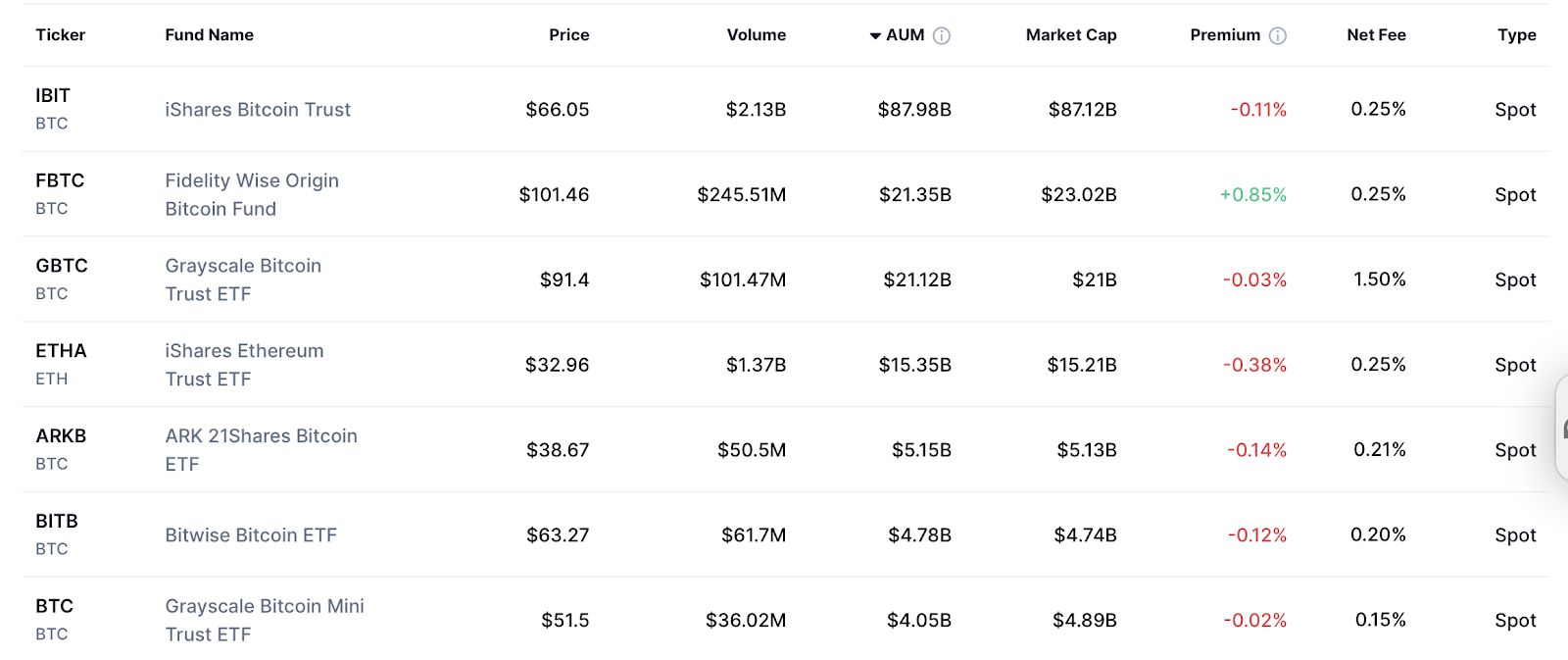The height and width of the screenshot is (660, 1568).
Task: Sort by Fund Name column header
Action: point(210,35)
